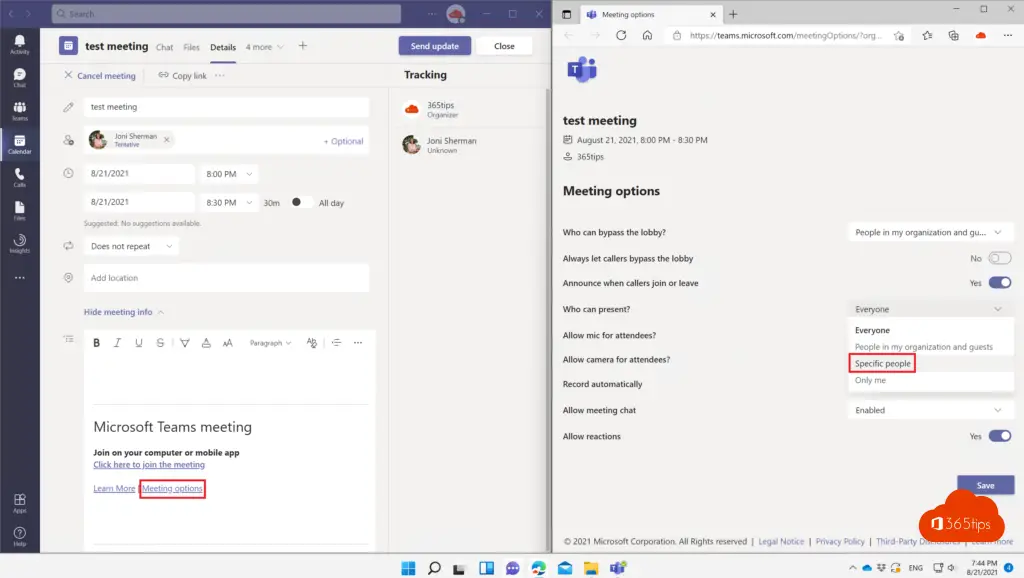The height and width of the screenshot is (578, 1024).
Task: Open Calls in Teams sidebar
Action: 19,177
